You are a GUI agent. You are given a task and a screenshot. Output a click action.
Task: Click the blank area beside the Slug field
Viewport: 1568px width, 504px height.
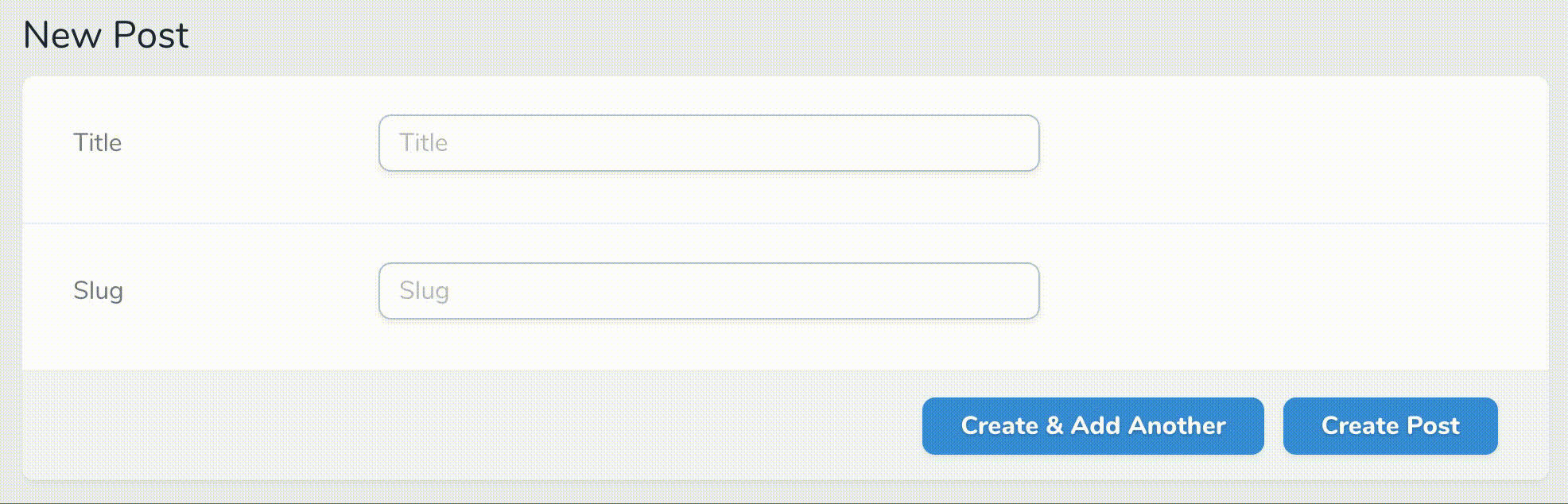[1288, 291]
